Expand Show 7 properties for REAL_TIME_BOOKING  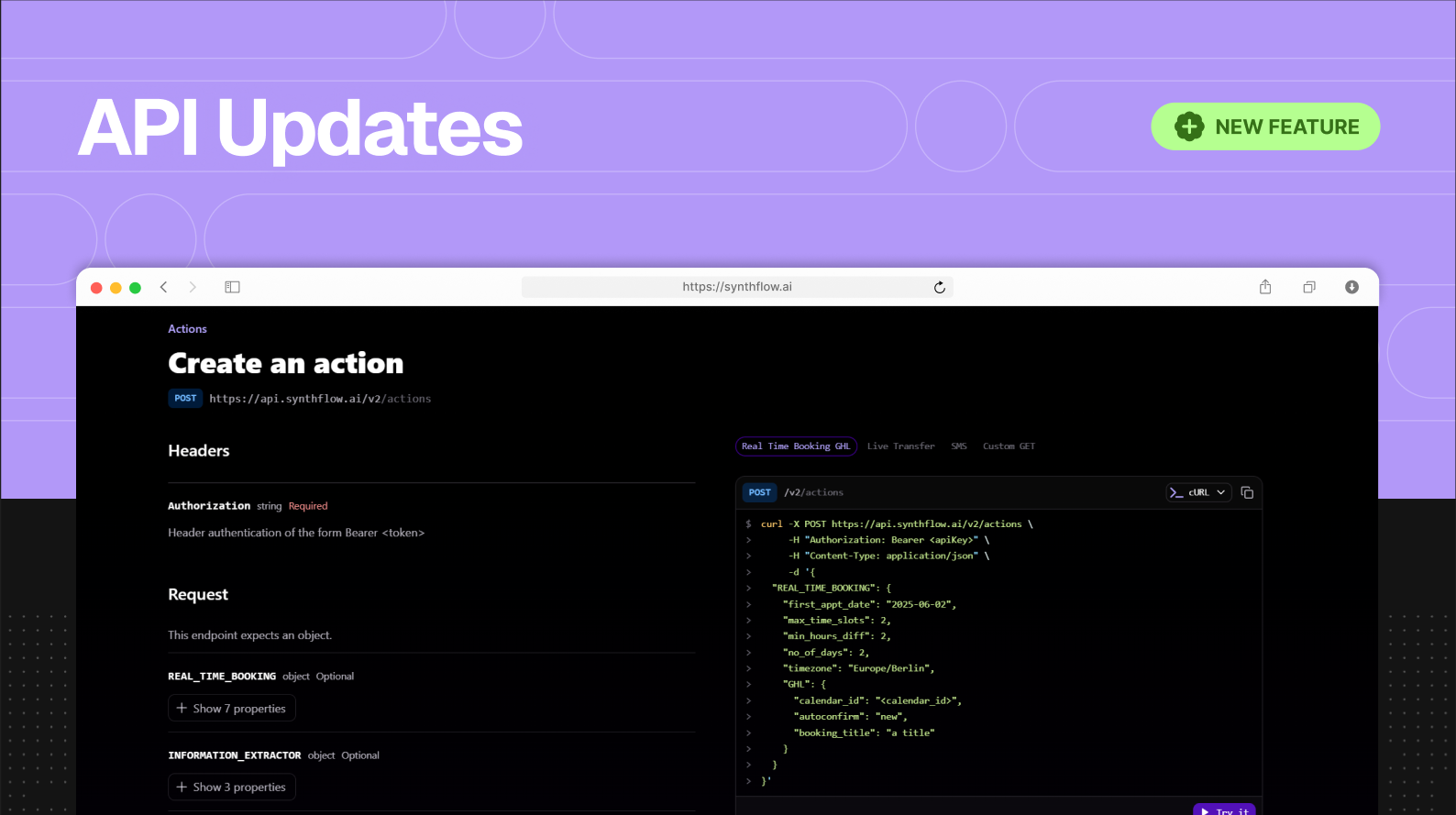[x=231, y=709]
